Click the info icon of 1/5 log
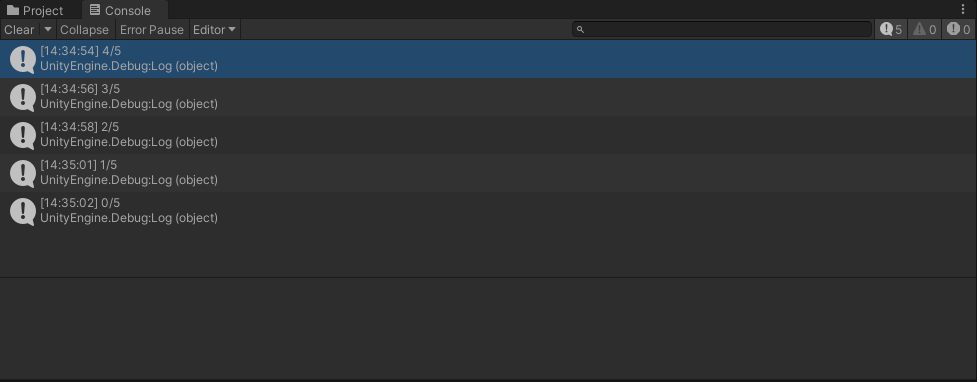Viewport: 977px width, 382px height. click(23, 173)
